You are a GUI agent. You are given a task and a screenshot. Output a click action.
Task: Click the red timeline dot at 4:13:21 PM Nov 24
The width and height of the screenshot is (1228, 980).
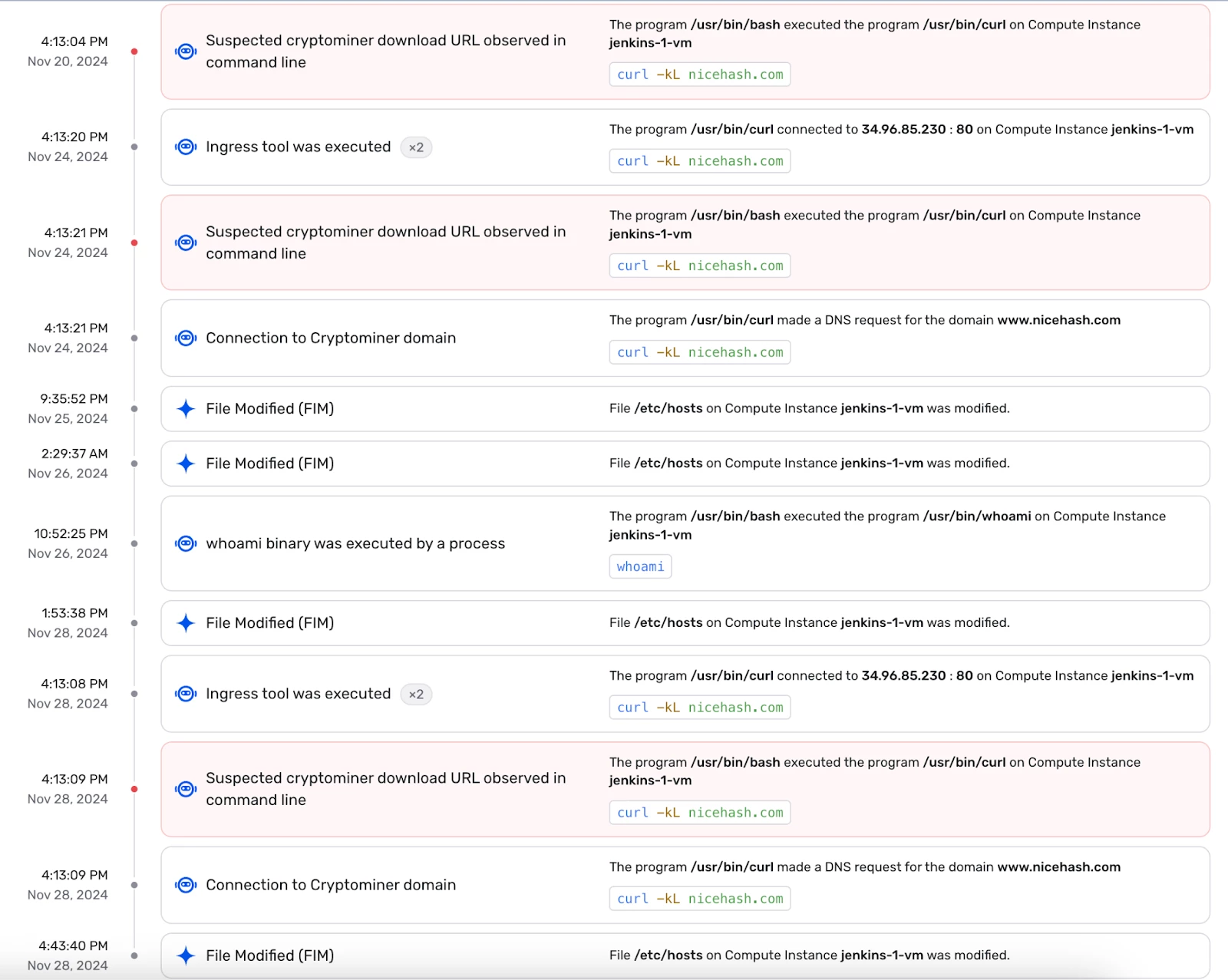[x=134, y=243]
